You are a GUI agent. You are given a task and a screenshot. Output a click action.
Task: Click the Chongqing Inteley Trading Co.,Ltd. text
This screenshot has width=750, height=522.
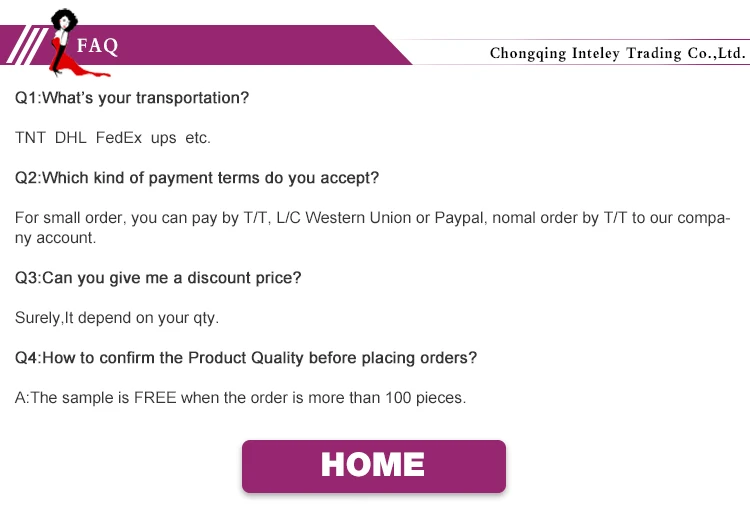point(617,52)
